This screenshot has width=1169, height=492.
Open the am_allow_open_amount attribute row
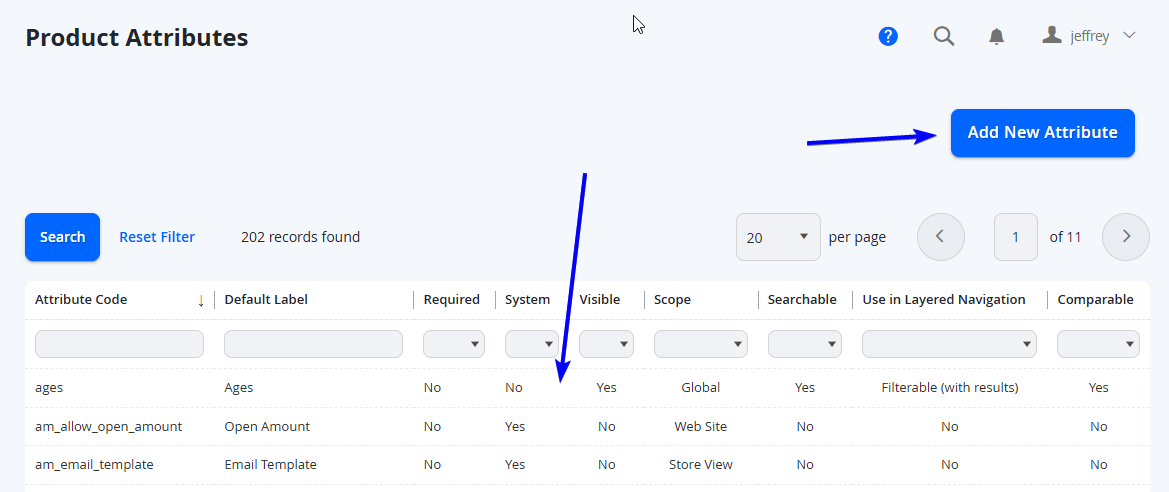[587, 426]
